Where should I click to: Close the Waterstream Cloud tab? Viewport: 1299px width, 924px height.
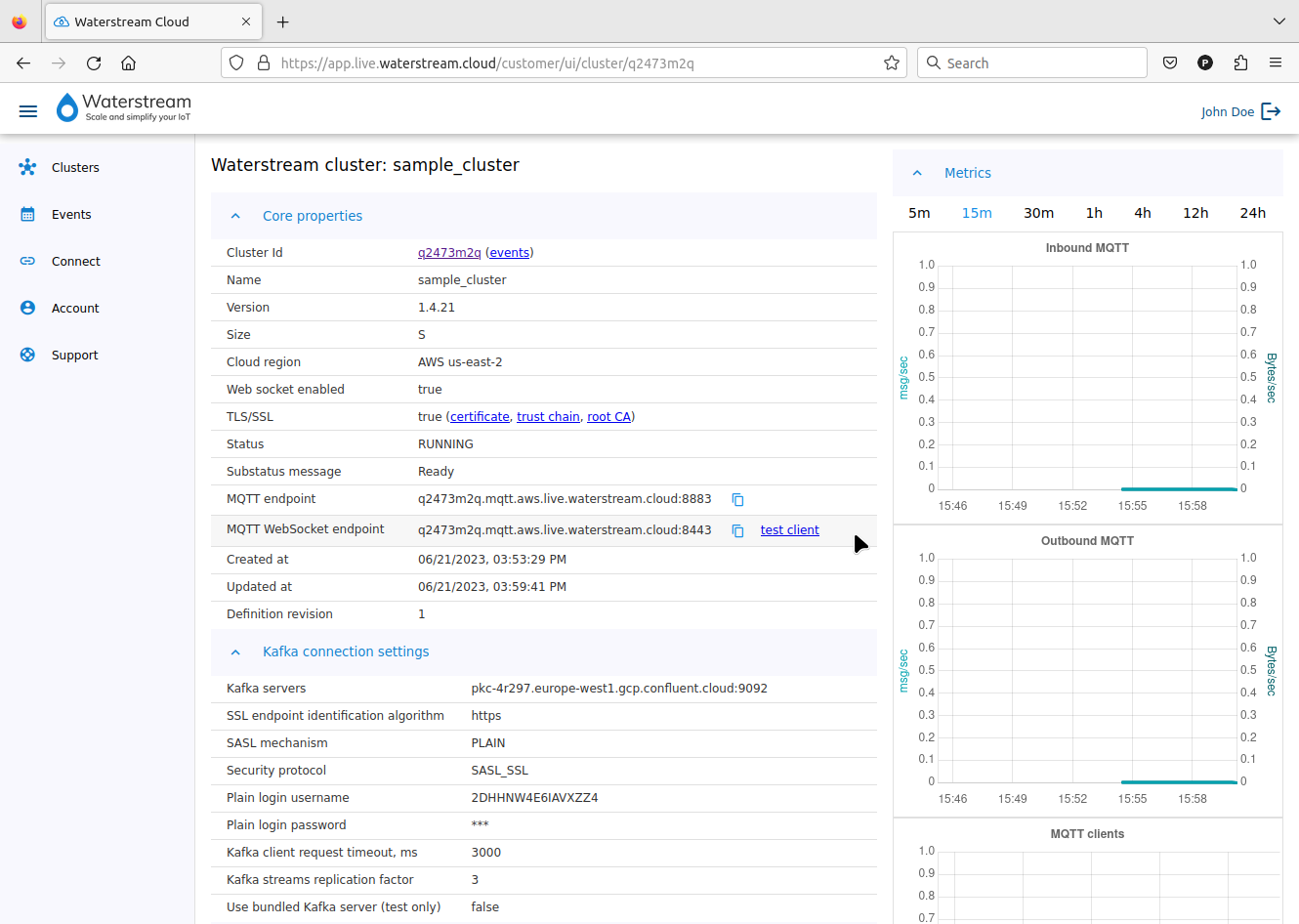(246, 21)
